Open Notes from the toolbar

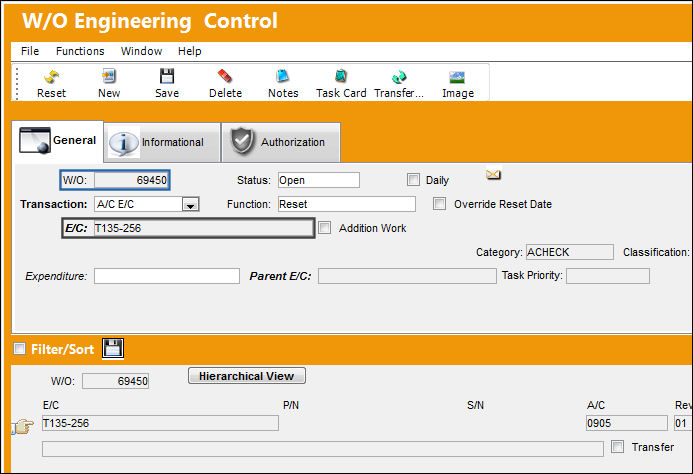[x=283, y=76]
